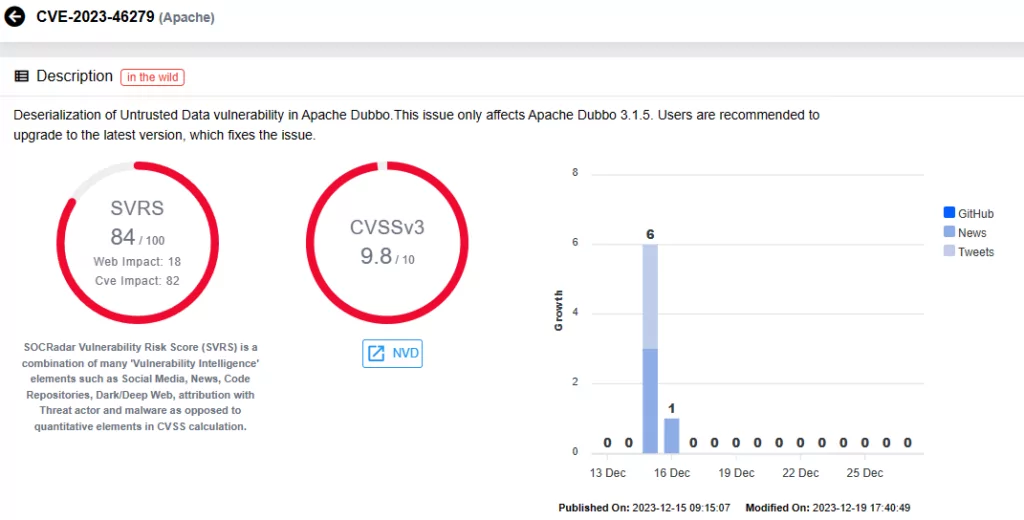Viewport: 1024px width, 520px height.
Task: Click the 84 / 100 SVRS value
Action: click(137, 237)
